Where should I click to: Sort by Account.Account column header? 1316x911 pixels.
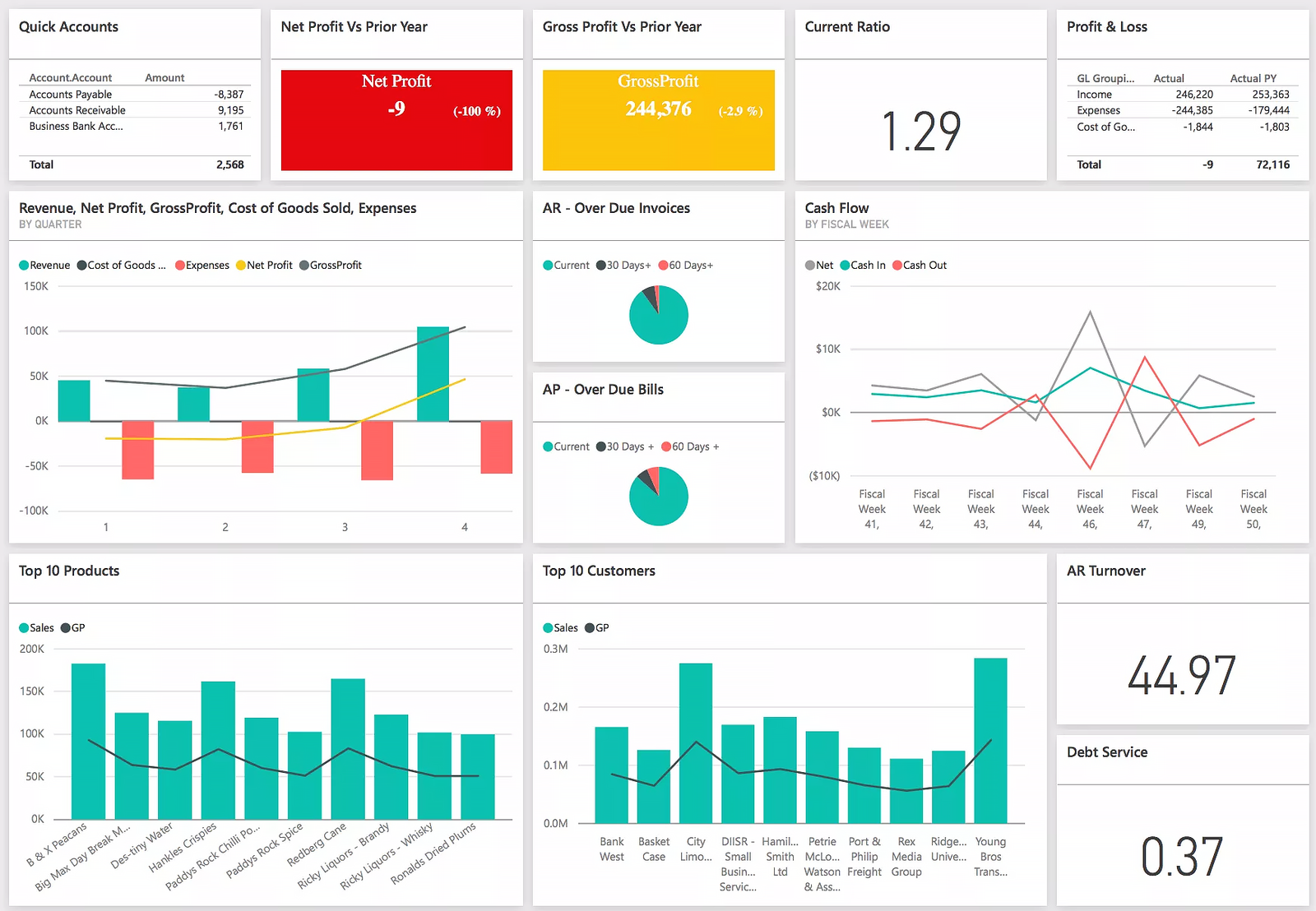71,78
